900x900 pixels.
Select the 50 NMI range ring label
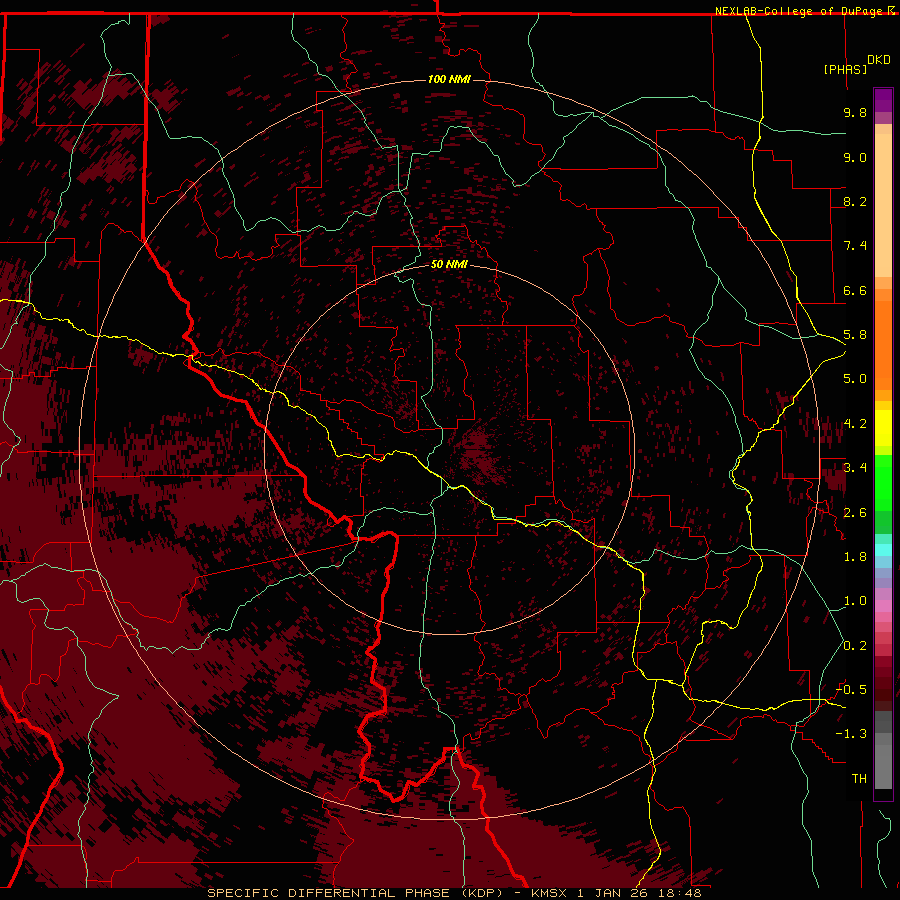pyautogui.click(x=449, y=264)
